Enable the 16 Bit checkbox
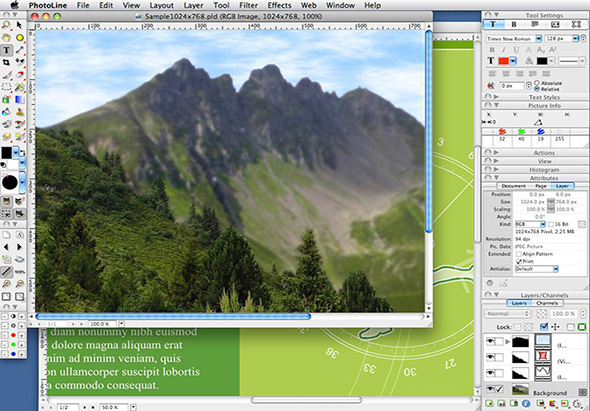 coord(550,224)
